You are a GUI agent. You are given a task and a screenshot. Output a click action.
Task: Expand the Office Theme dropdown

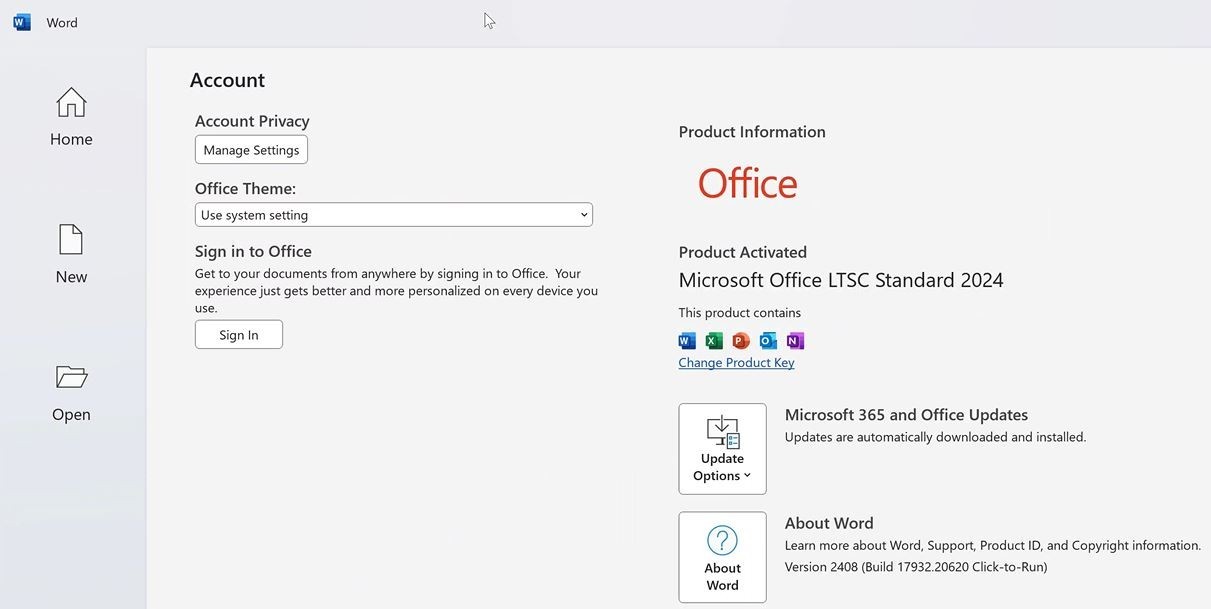pyautogui.click(x=394, y=215)
